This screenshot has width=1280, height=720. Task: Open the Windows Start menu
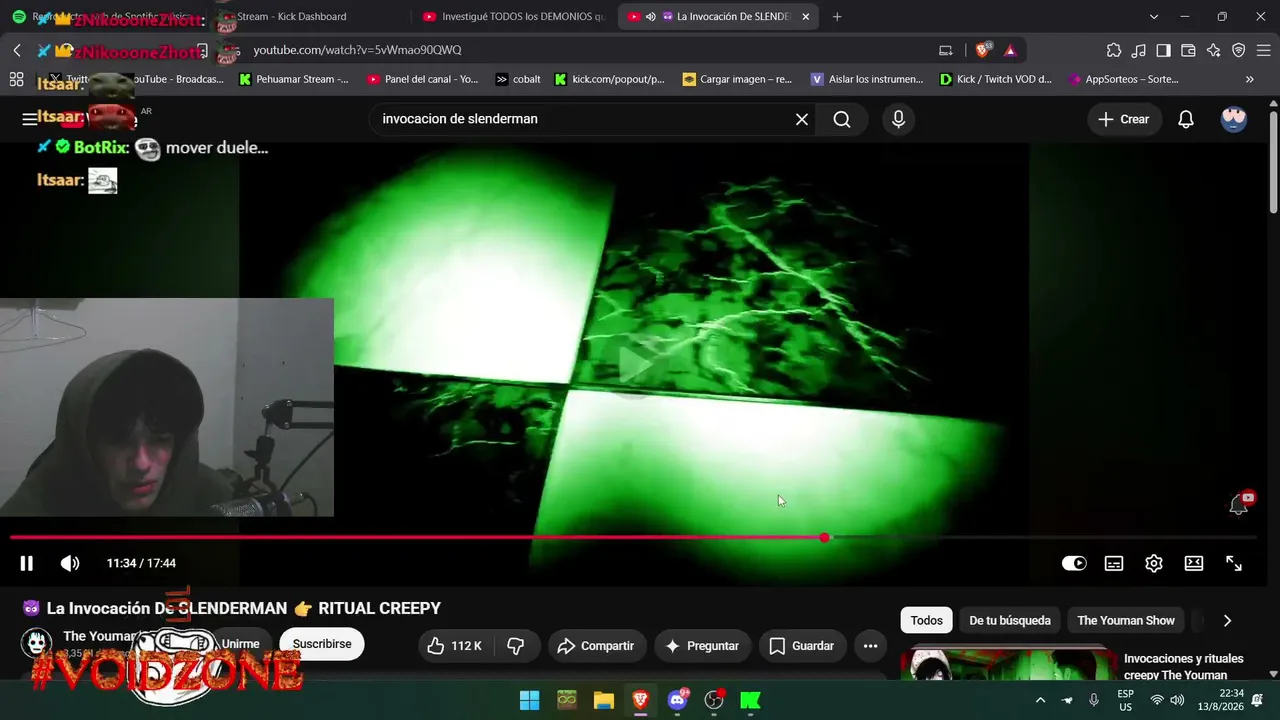530,700
